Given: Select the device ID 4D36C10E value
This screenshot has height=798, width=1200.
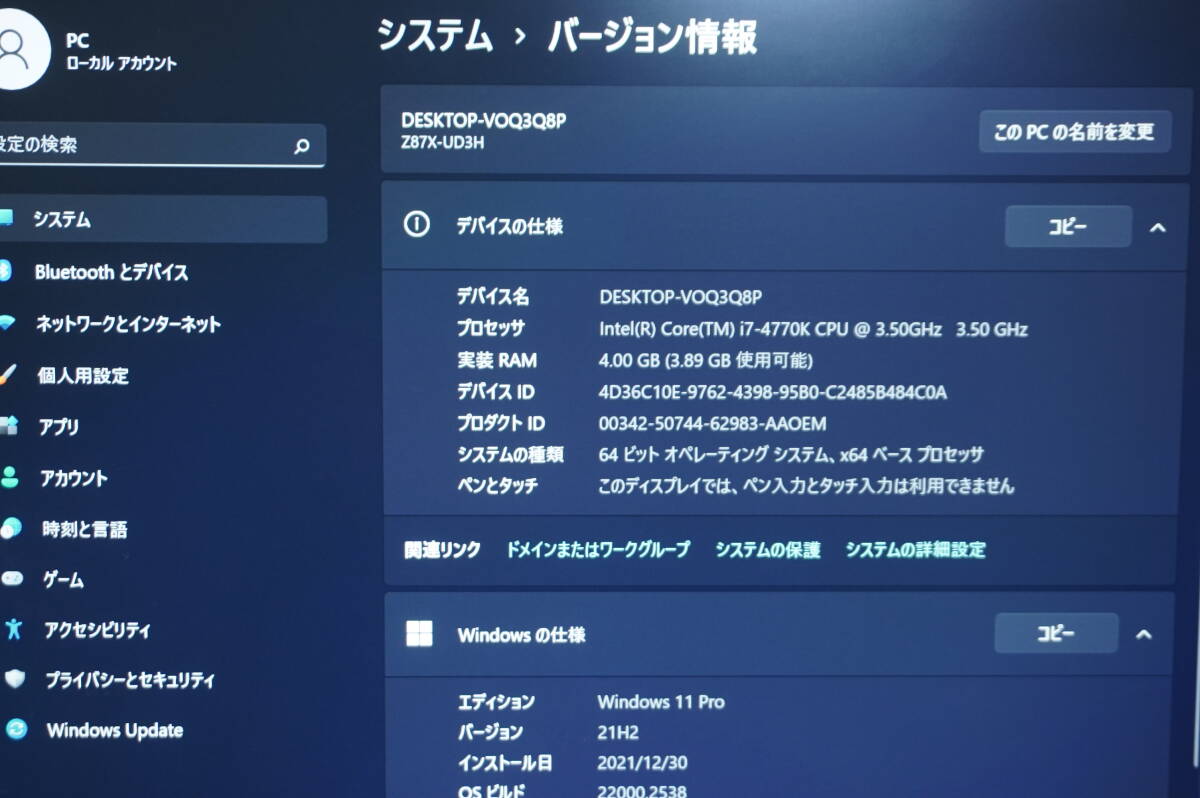Looking at the screenshot, I should [773, 392].
